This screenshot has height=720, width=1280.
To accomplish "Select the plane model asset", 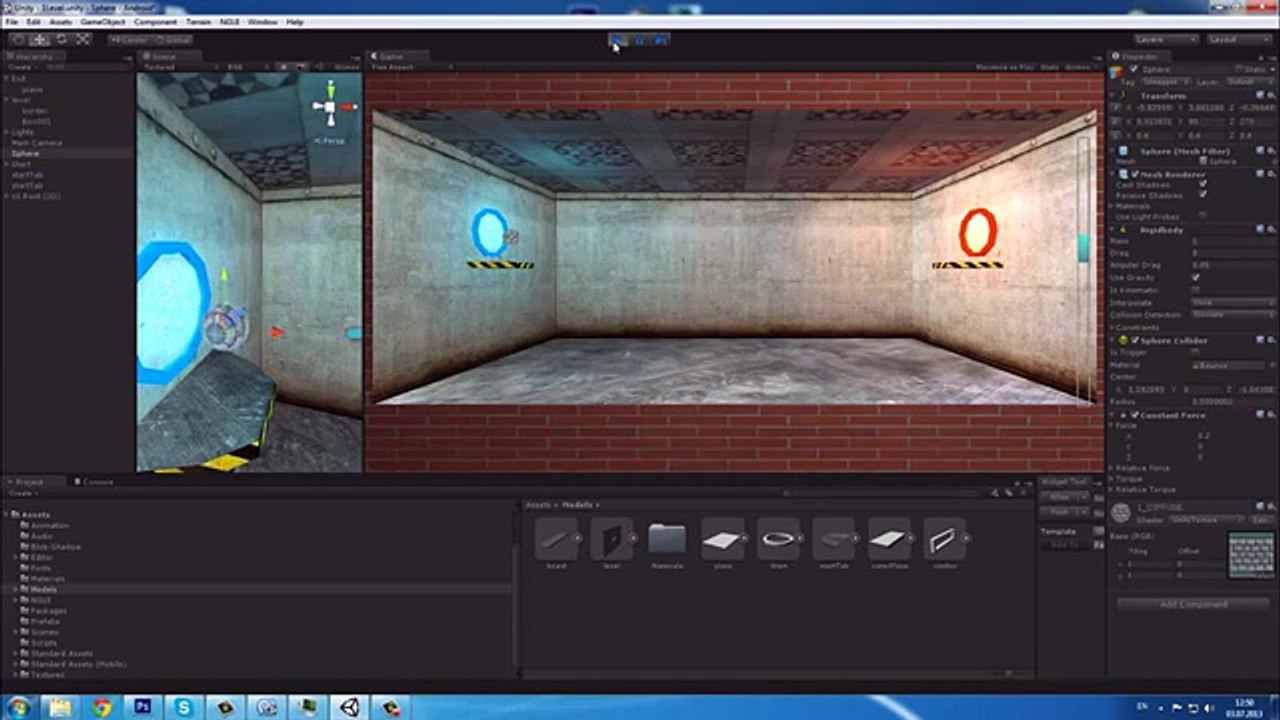I will pyautogui.click(x=723, y=545).
